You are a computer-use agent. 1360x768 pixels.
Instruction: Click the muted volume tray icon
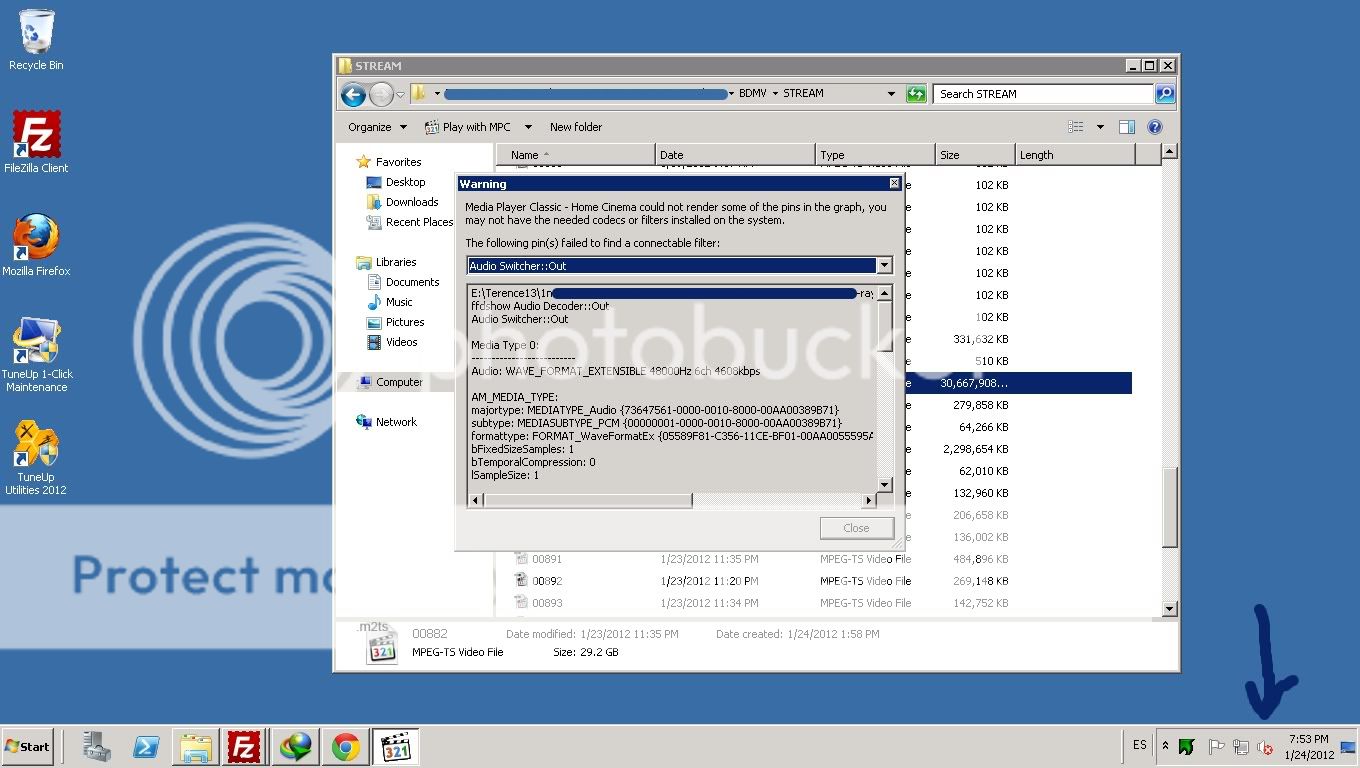point(1265,746)
